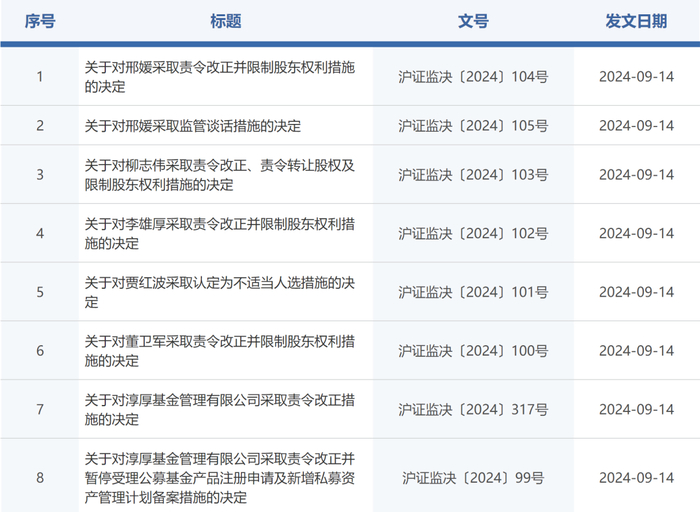Select document number 沪证监决〔2024〕104号
Viewport: 700px width, 512px height.
473,77
